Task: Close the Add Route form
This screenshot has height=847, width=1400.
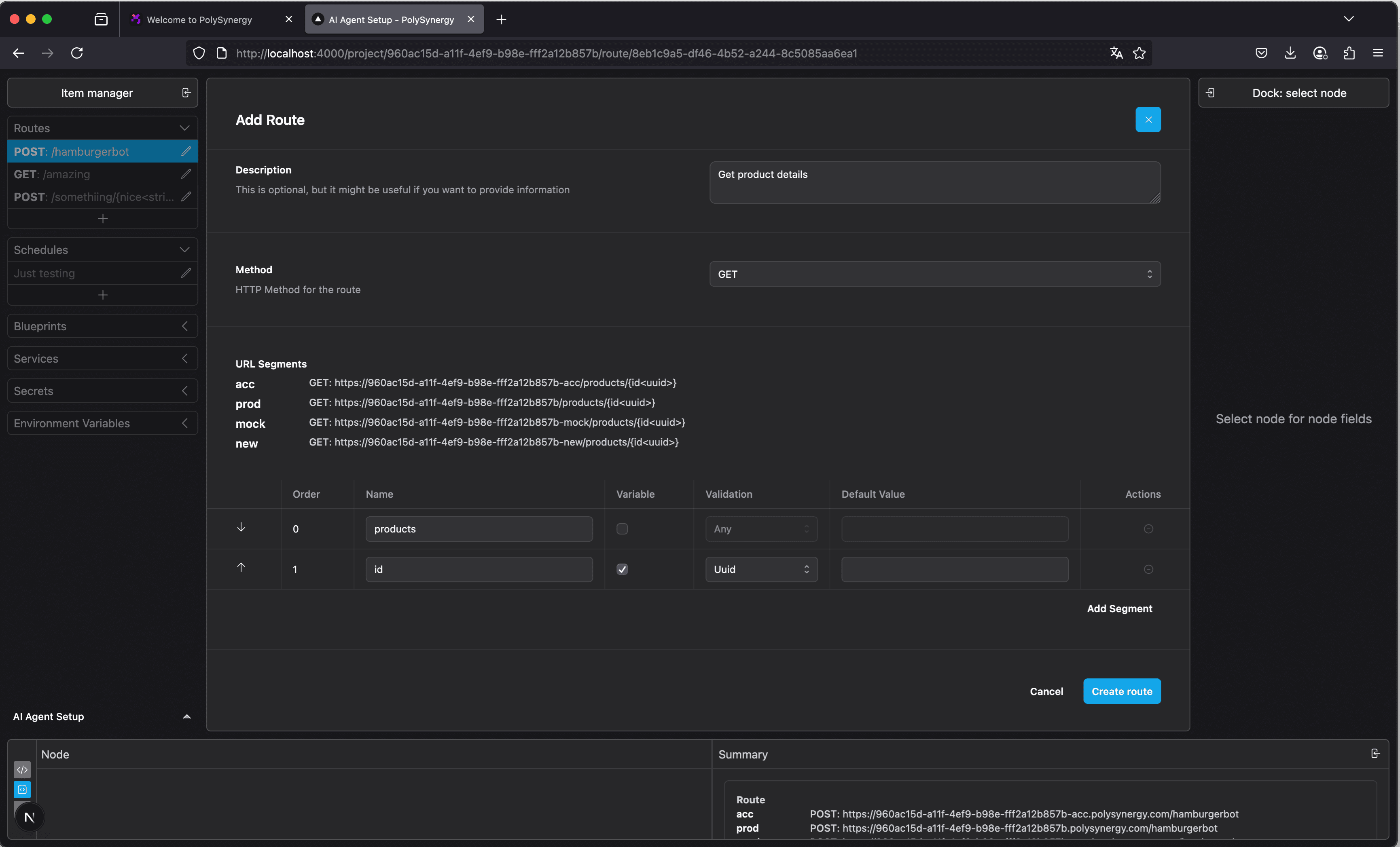Action: pyautogui.click(x=1148, y=119)
